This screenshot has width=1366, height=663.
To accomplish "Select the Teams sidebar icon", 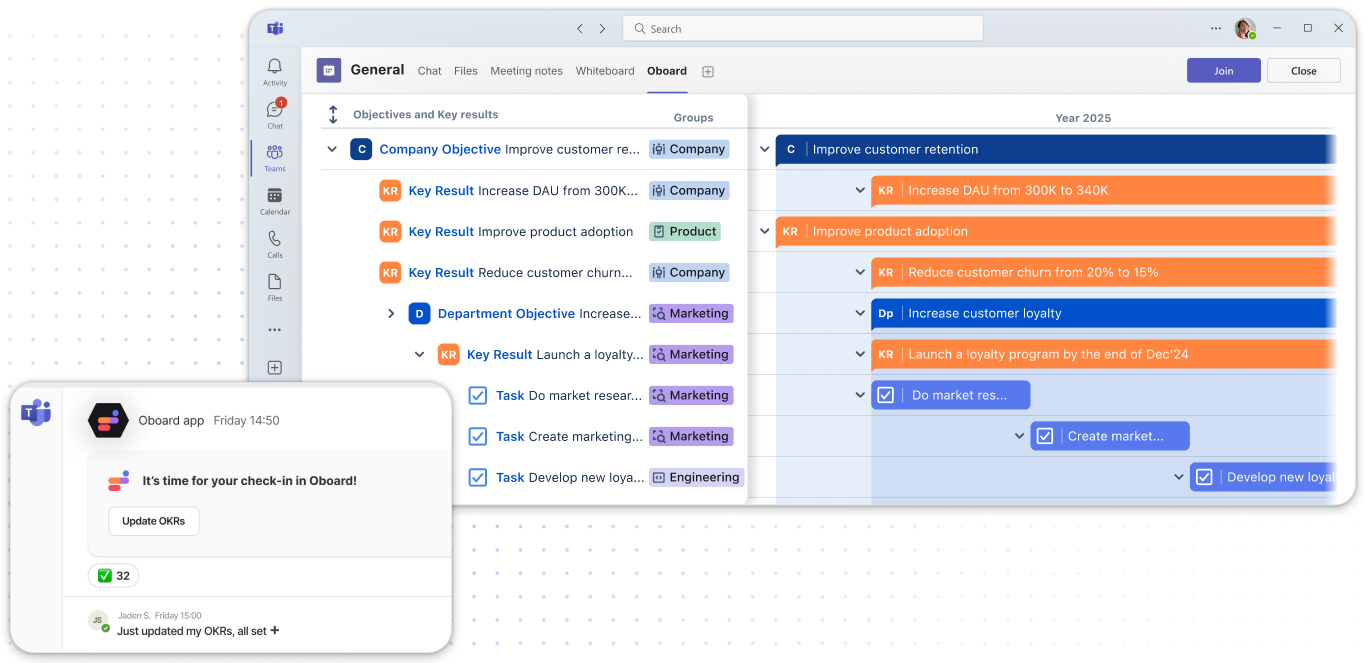I will (274, 152).
